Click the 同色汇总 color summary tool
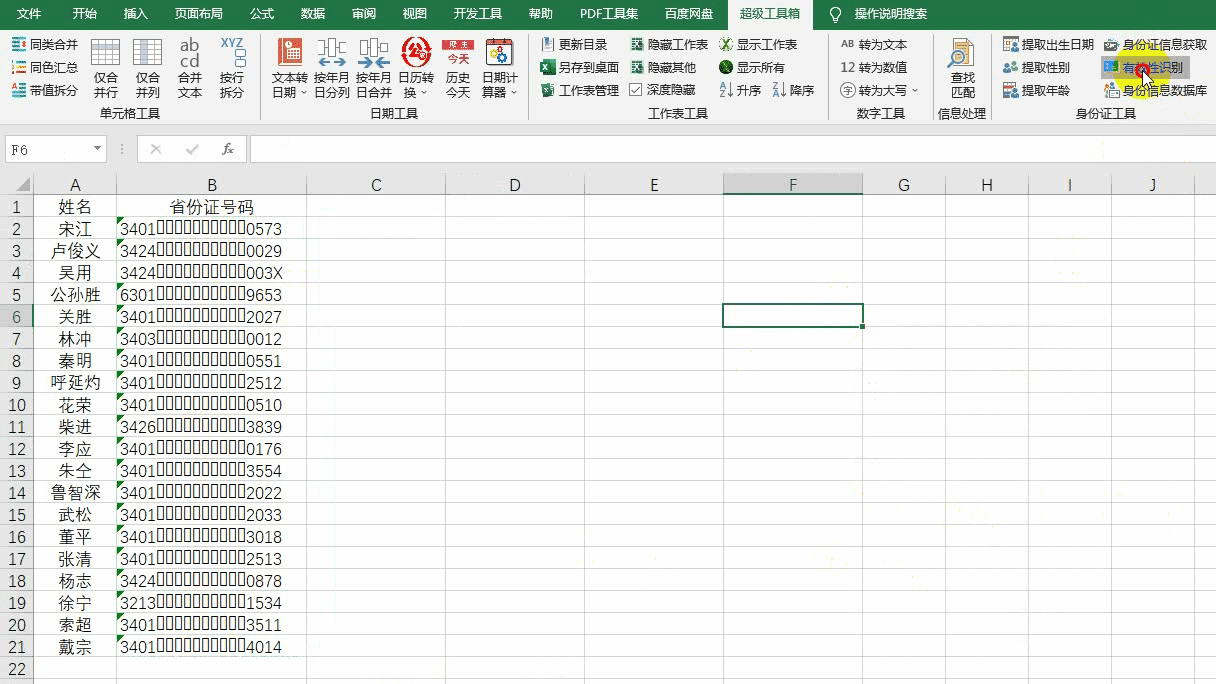 [44, 68]
